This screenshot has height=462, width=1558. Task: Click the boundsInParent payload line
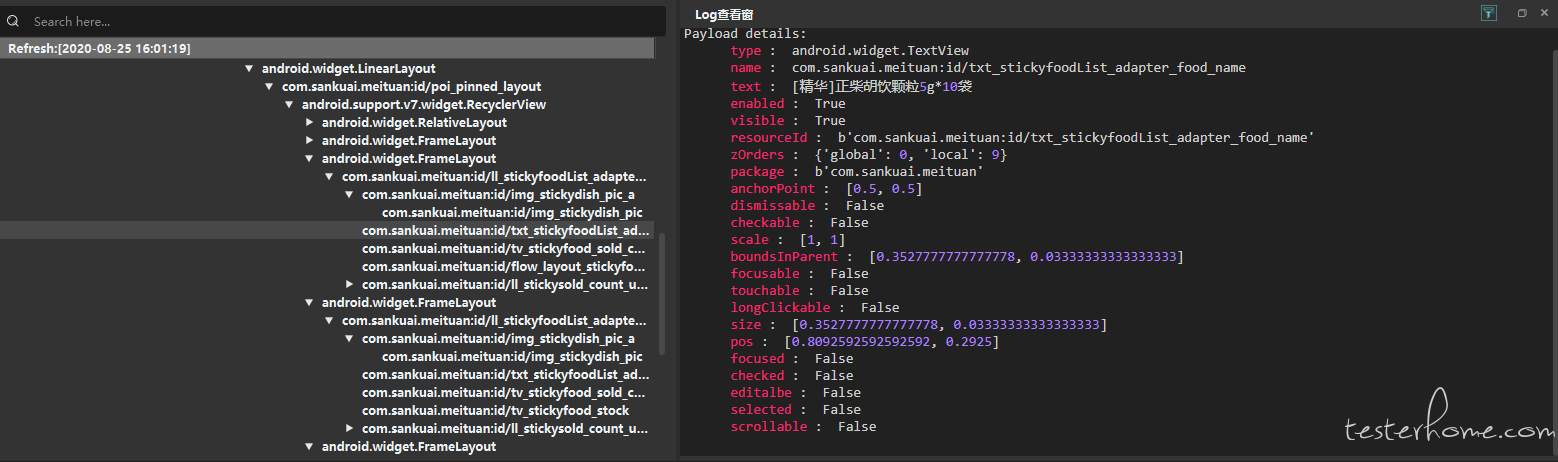click(x=957, y=257)
